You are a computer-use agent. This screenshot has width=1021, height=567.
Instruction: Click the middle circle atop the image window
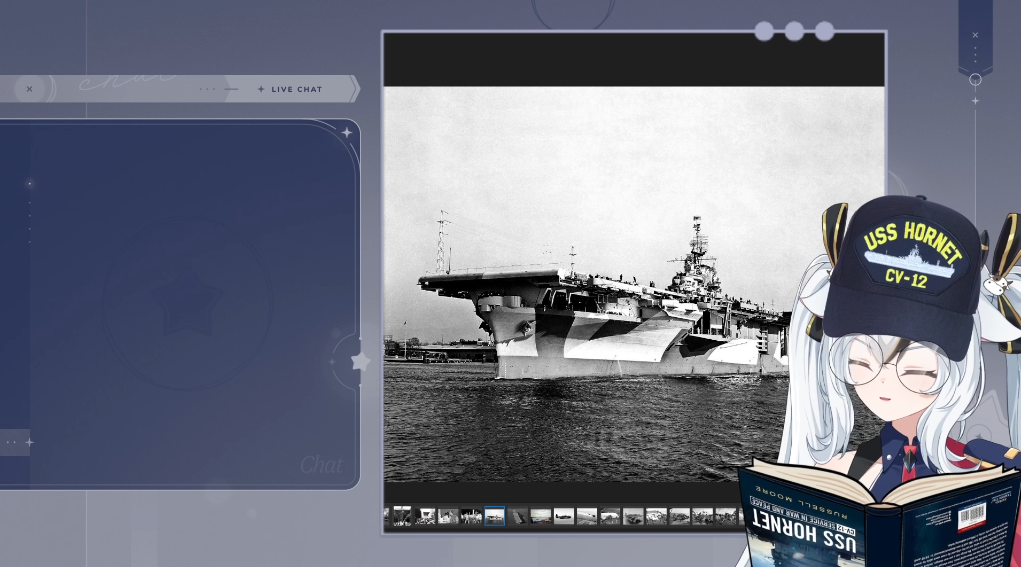pos(794,31)
